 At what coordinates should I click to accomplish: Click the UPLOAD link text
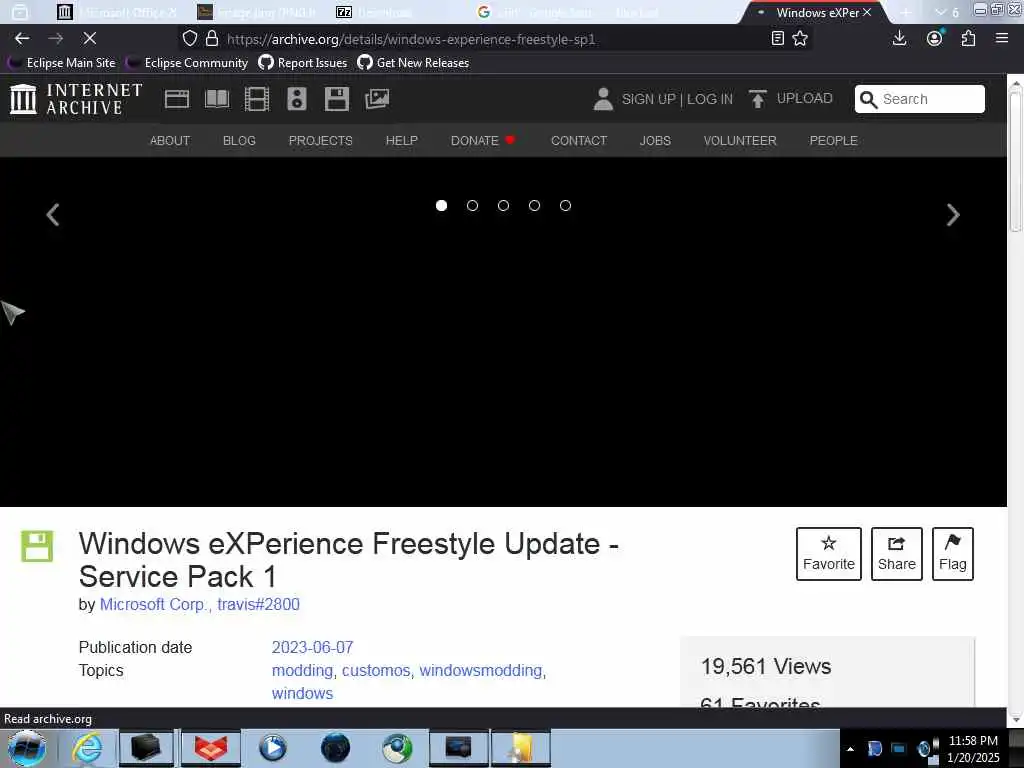[x=805, y=99]
